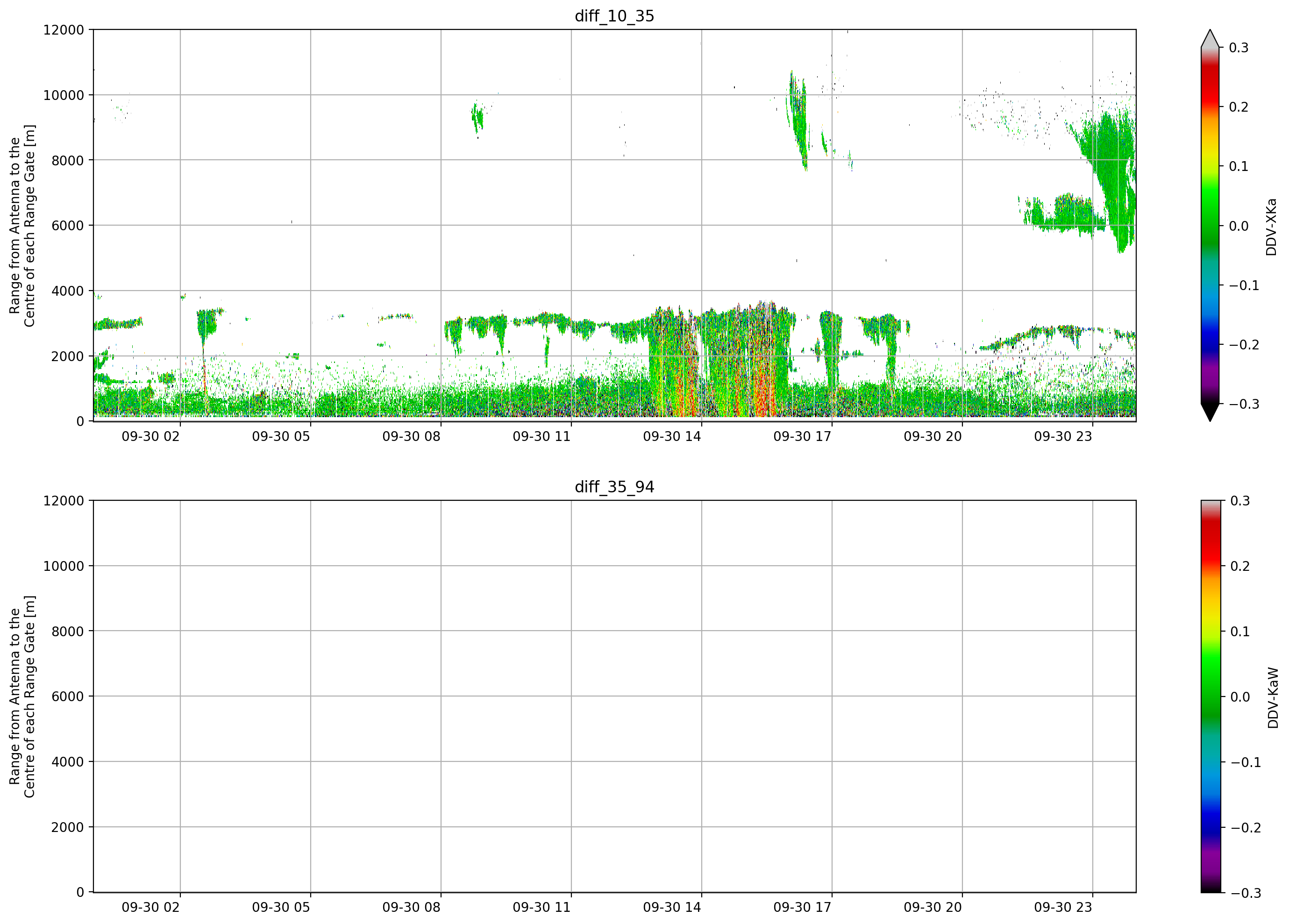The height and width of the screenshot is (924, 1289).
Task: Click the diff_35_94 plot title
Action: 614,487
